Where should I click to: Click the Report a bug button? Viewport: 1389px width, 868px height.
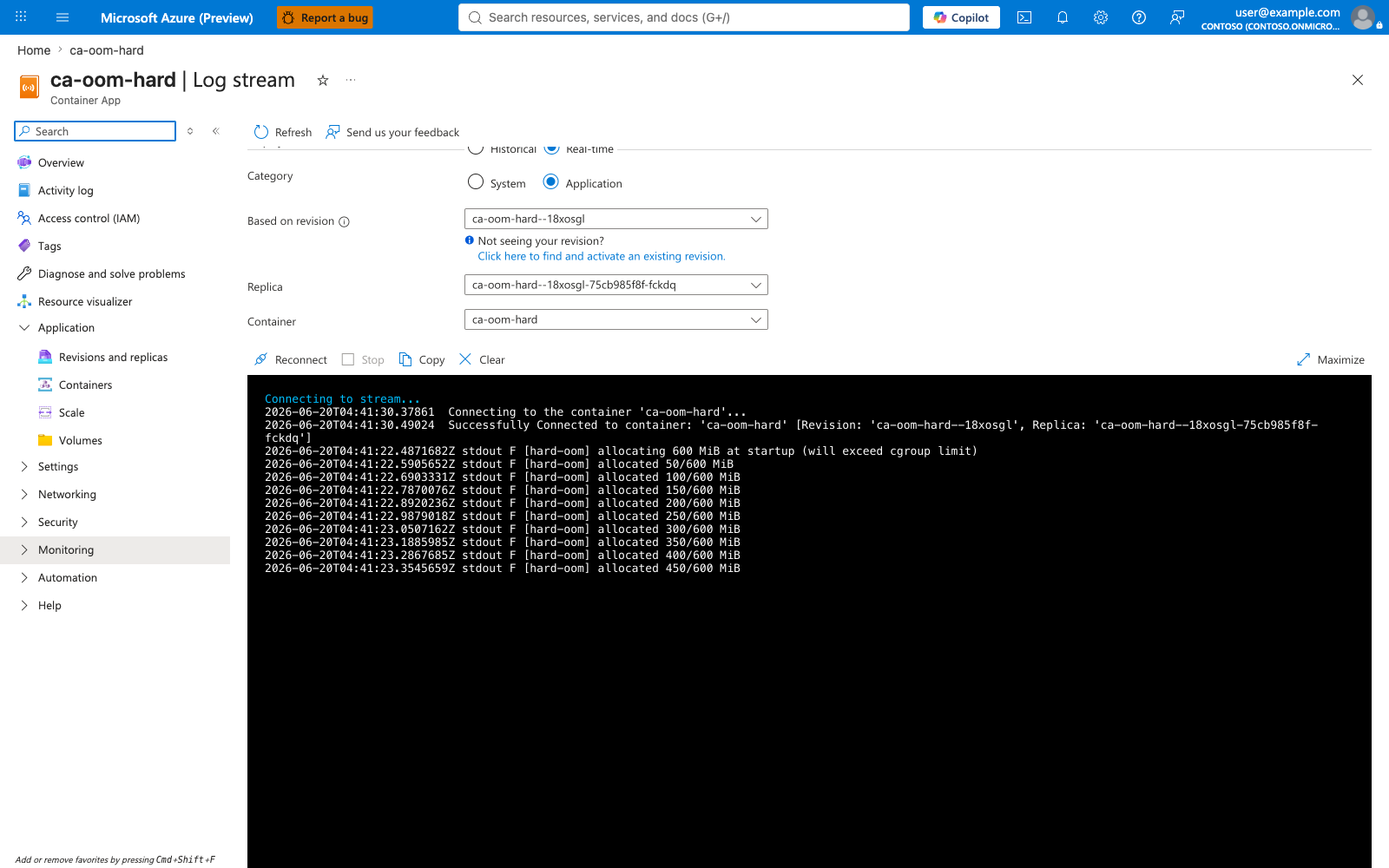pos(325,17)
